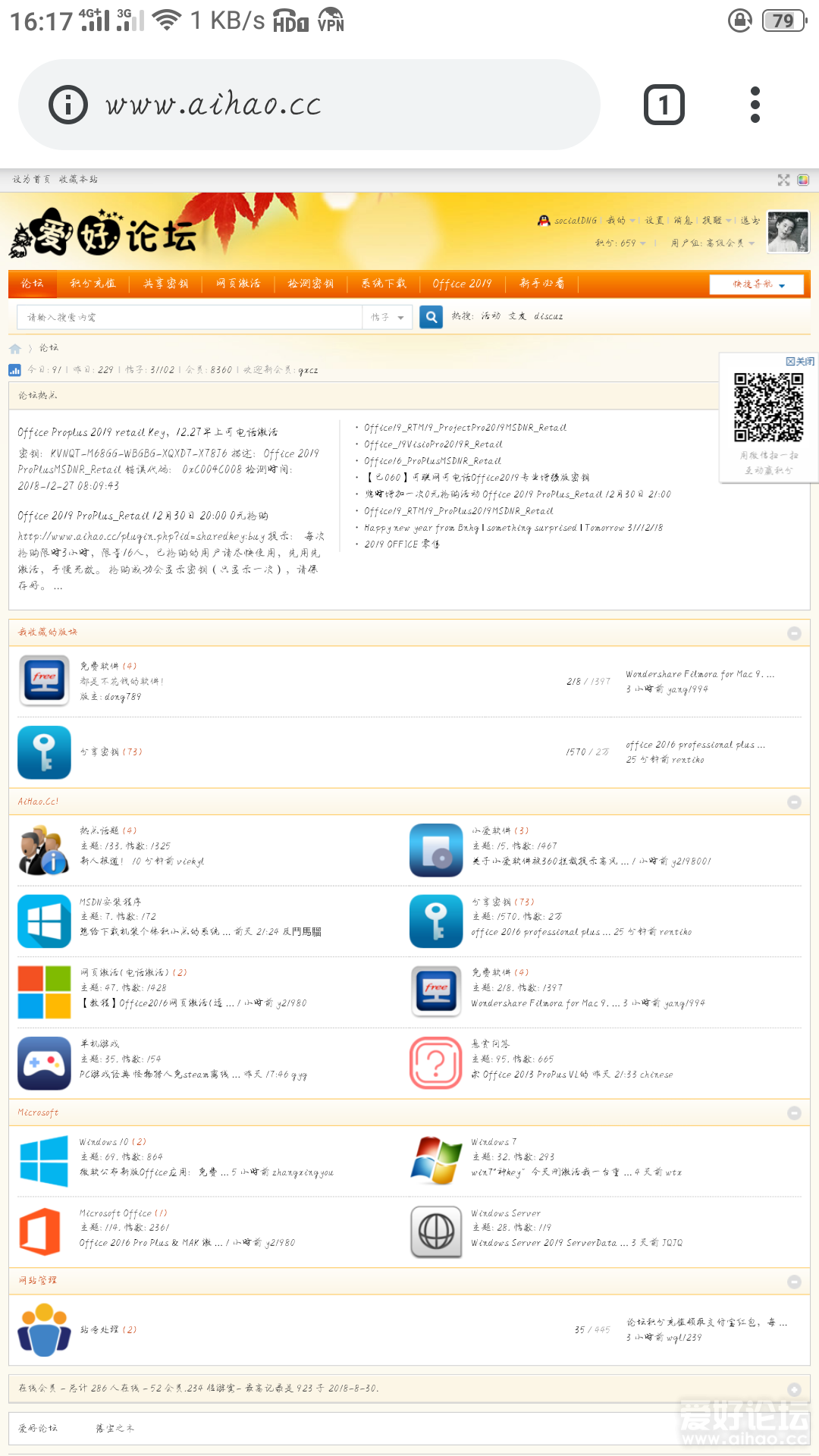Image resolution: width=819 pixels, height=1456 pixels.
Task: Open the 热点话题 people icon
Action: tap(45, 849)
